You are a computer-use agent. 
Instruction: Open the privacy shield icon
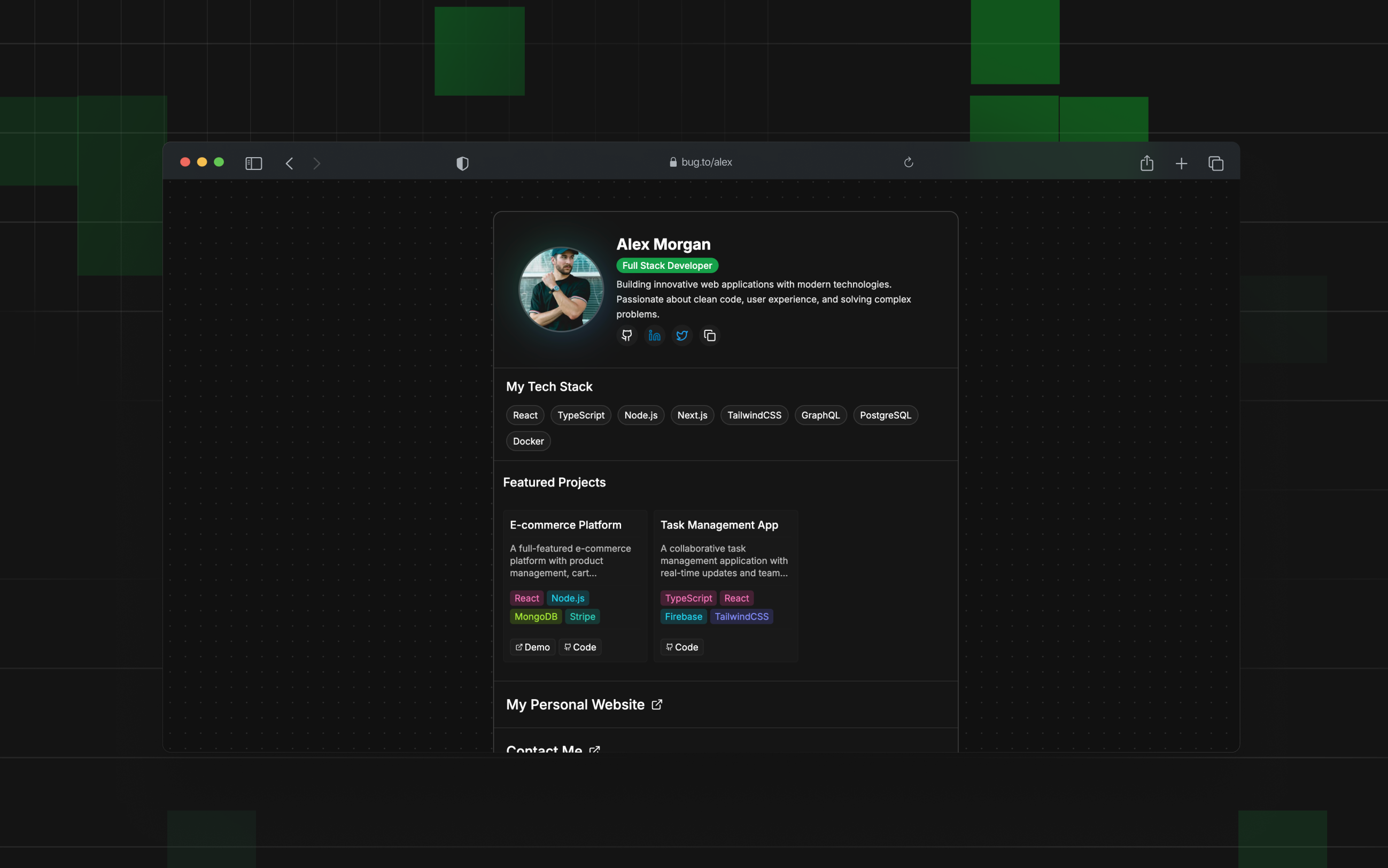coord(462,164)
